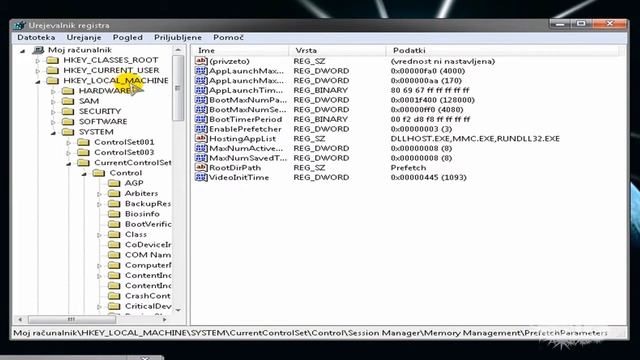Click the Biosinfo folder icon
The image size is (640, 360).
114,214
